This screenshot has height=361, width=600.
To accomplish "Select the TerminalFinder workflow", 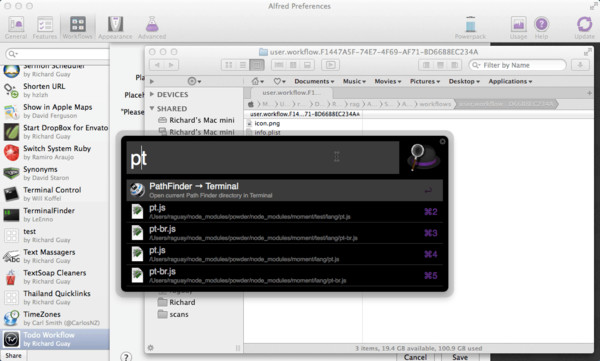I will 55,214.
